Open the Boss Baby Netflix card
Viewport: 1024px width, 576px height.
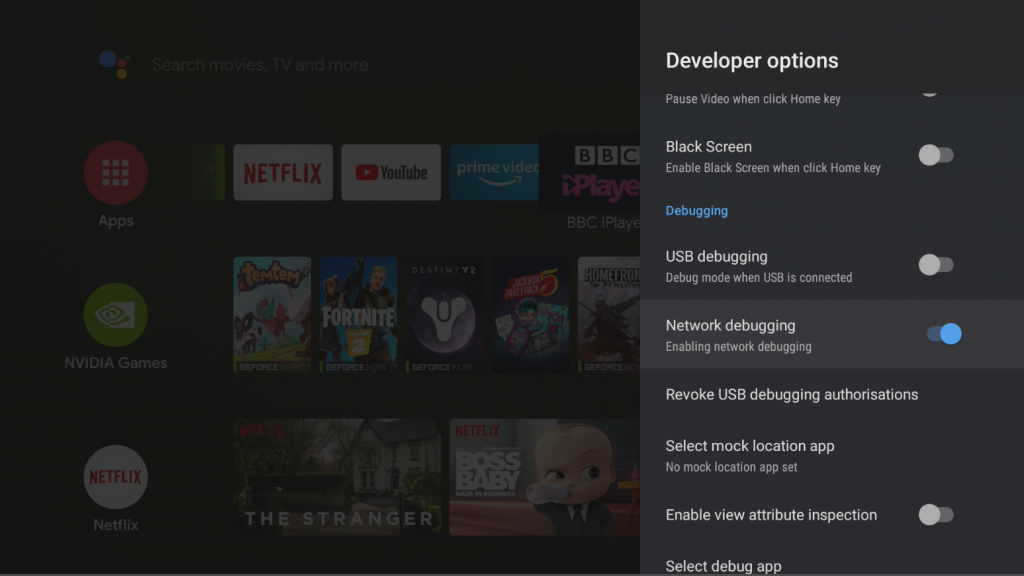545,477
